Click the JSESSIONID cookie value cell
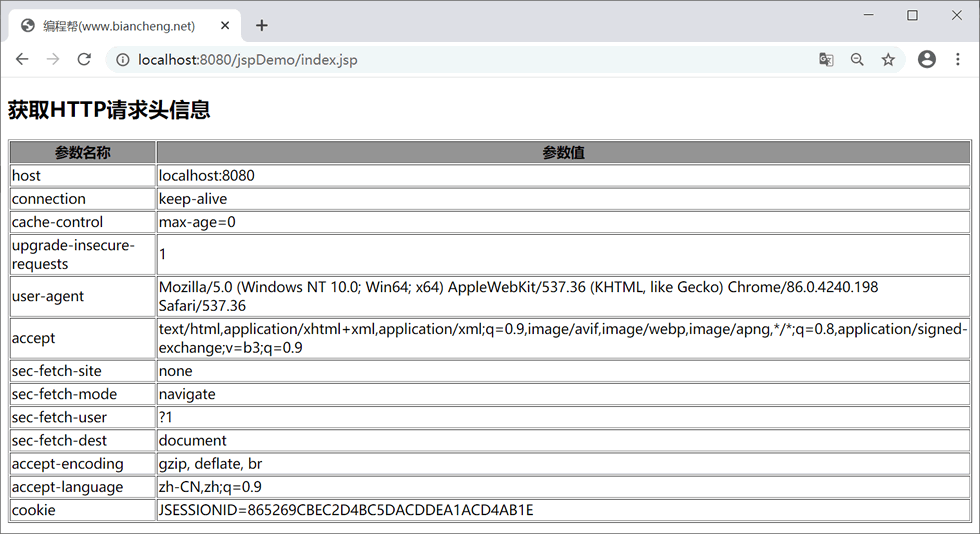980x534 pixels. 346,510
